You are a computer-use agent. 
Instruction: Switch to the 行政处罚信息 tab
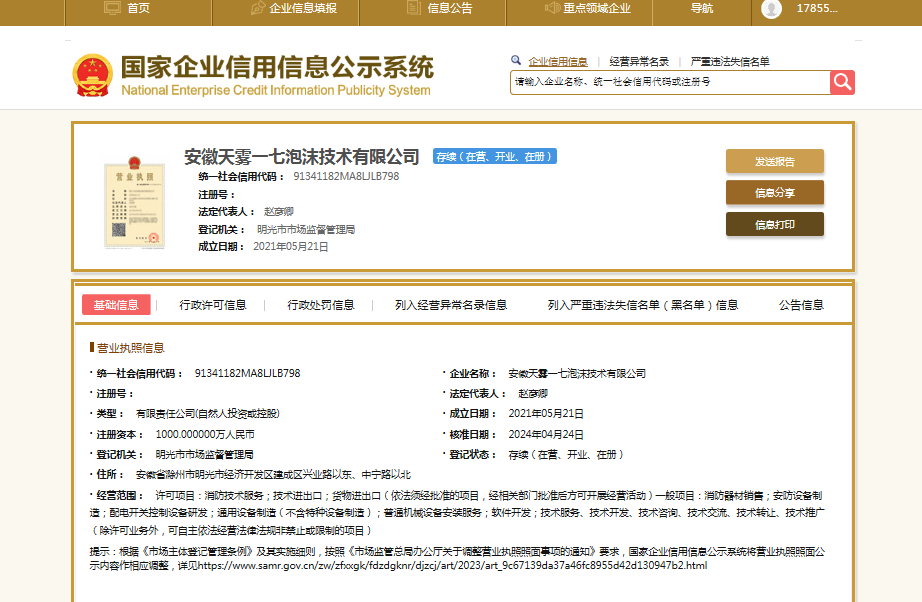(320, 305)
